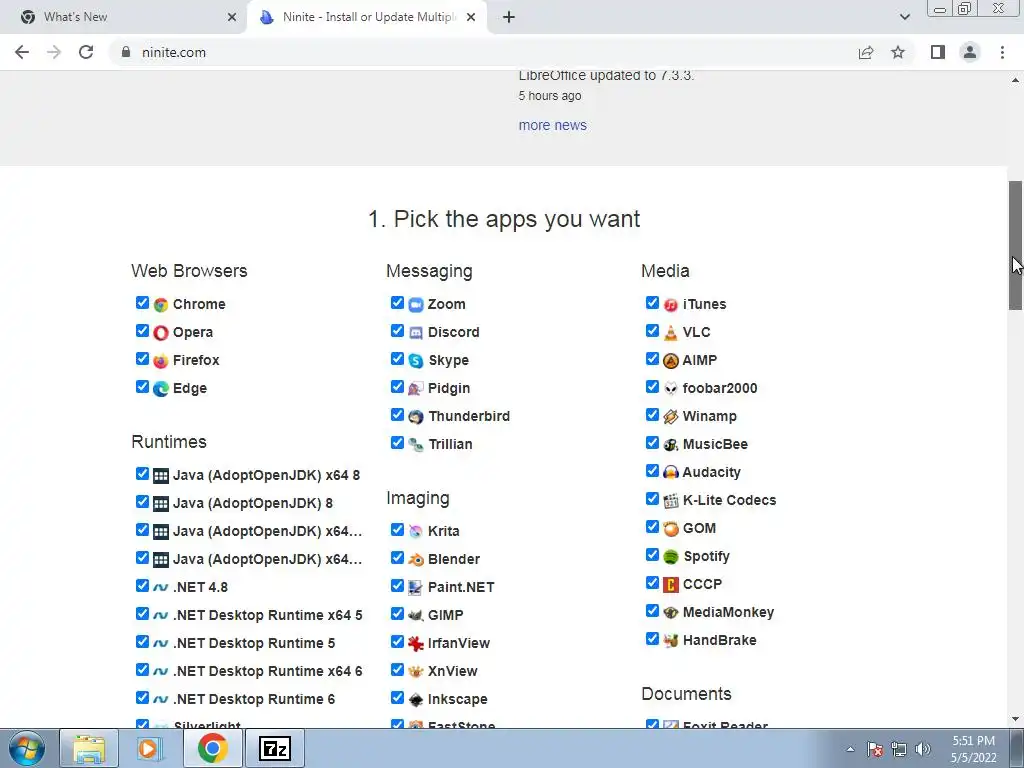The height and width of the screenshot is (768, 1024).
Task: Go back to the previous page
Action: [22, 52]
